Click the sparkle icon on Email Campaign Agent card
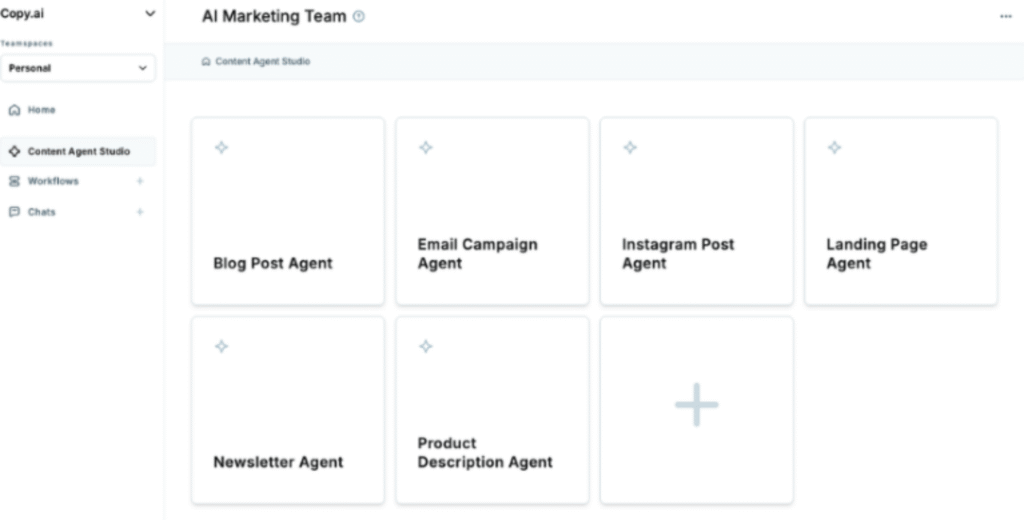Viewport: 1024px width, 520px height. [x=425, y=148]
